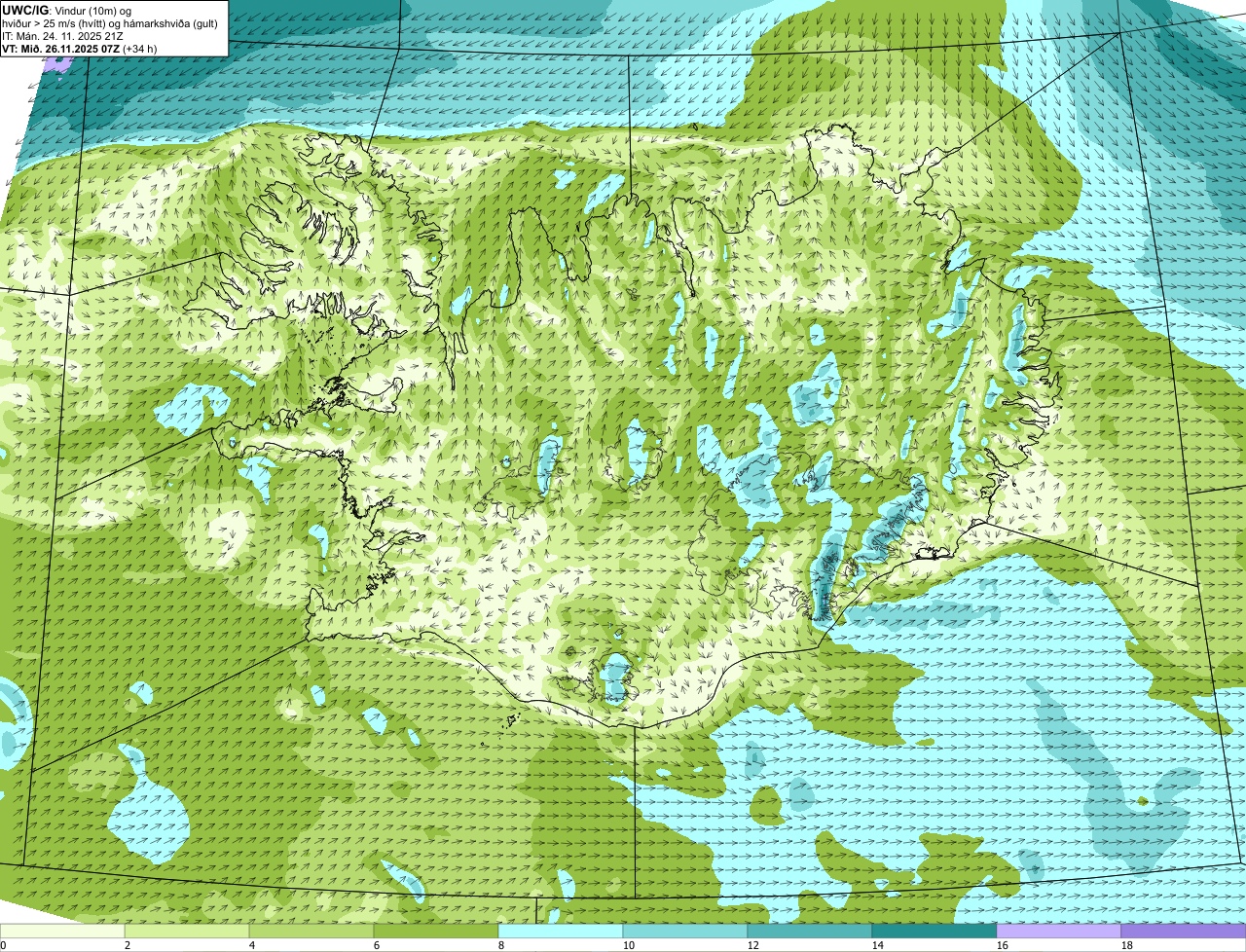Click the scale label '10'
The image size is (1246, 952).
click(629, 945)
